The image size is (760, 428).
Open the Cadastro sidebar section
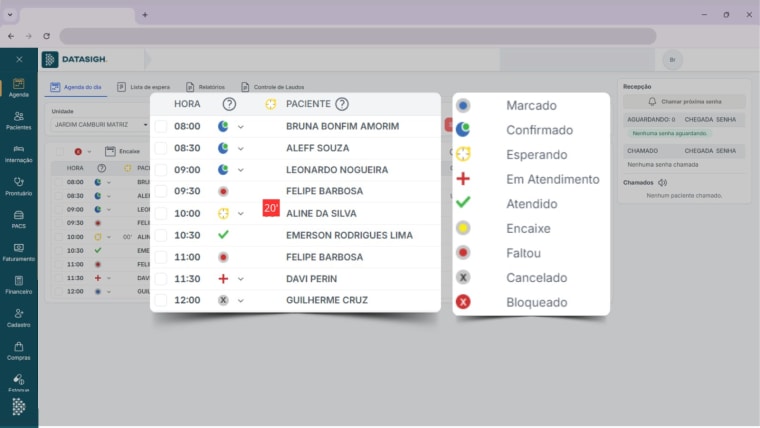(x=18, y=318)
